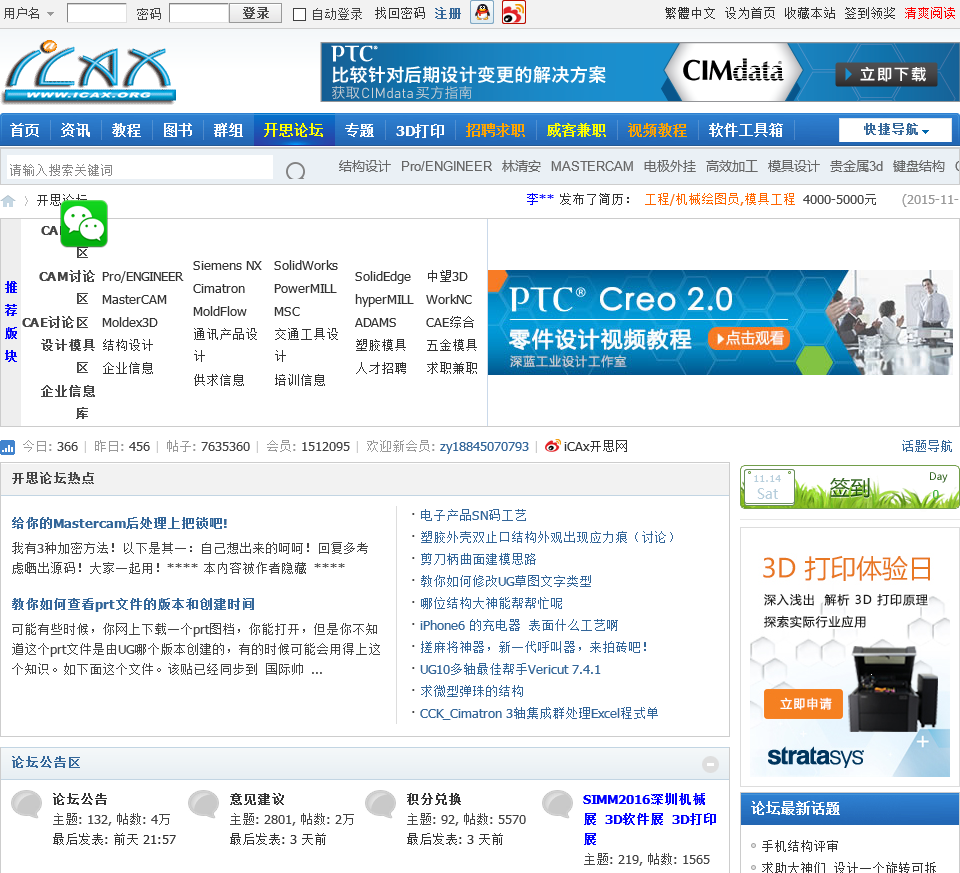Click the speech bubble icon for SIMM2016深圳机械展
960x873 pixels.
pyautogui.click(x=558, y=804)
